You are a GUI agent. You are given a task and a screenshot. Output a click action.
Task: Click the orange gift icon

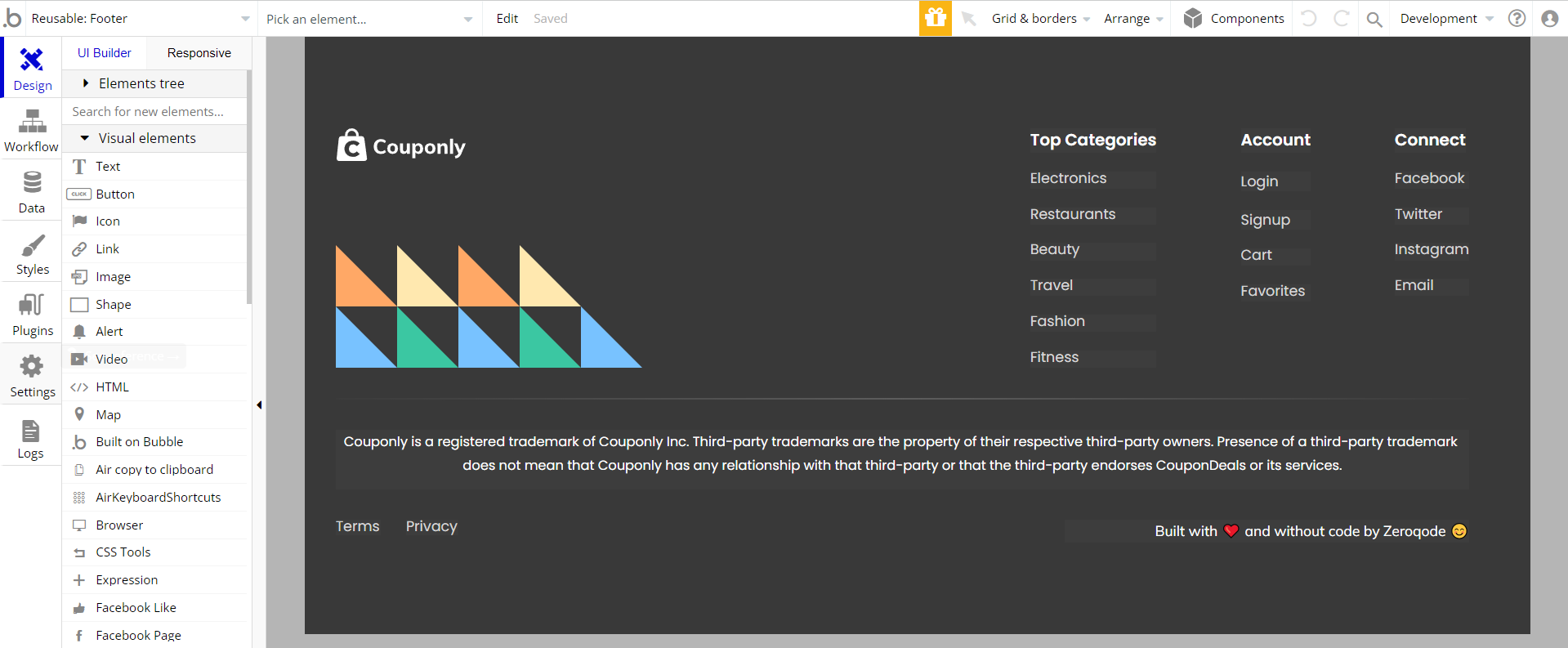pos(936,18)
